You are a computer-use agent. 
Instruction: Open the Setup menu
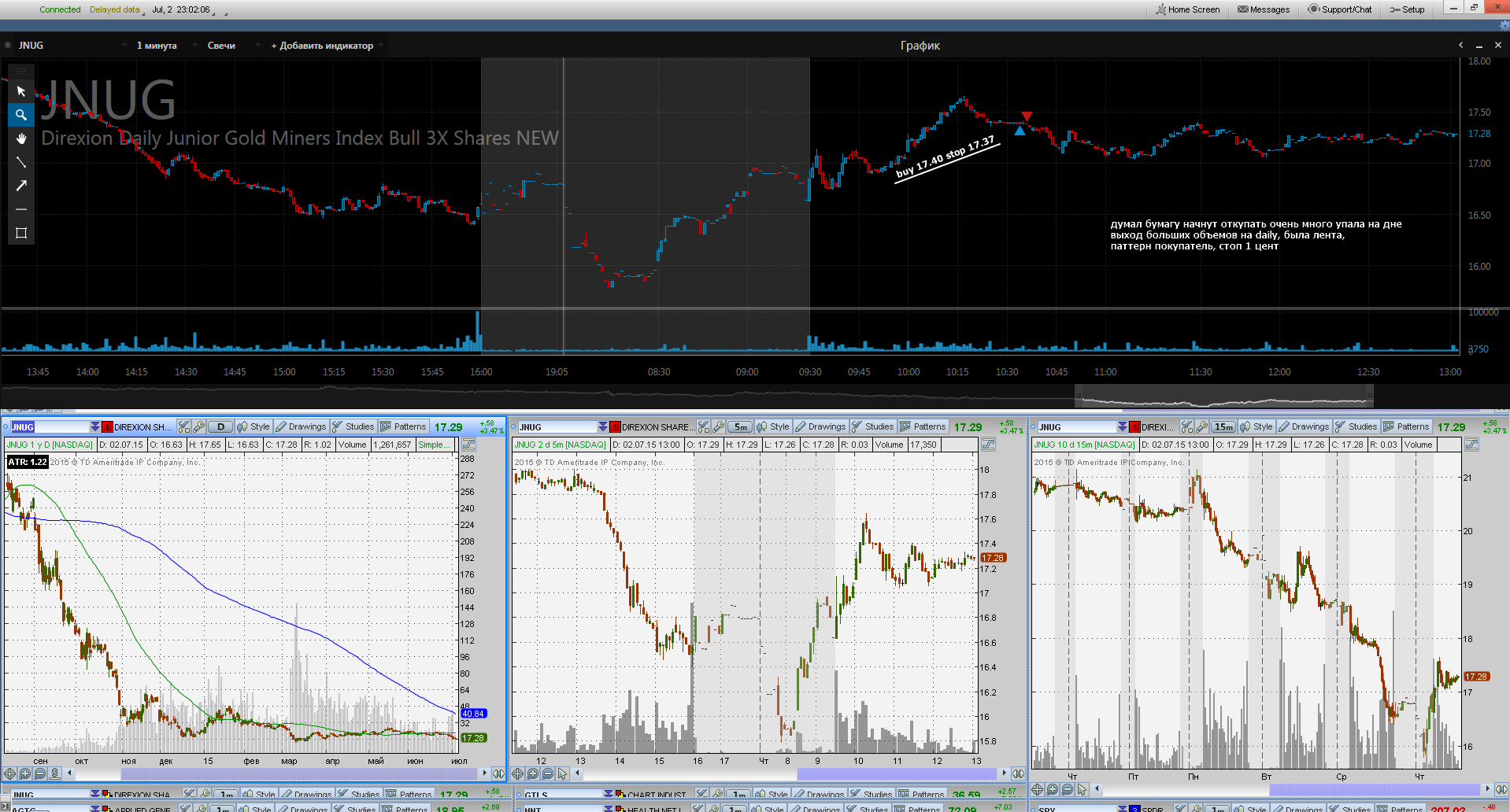[x=1407, y=9]
